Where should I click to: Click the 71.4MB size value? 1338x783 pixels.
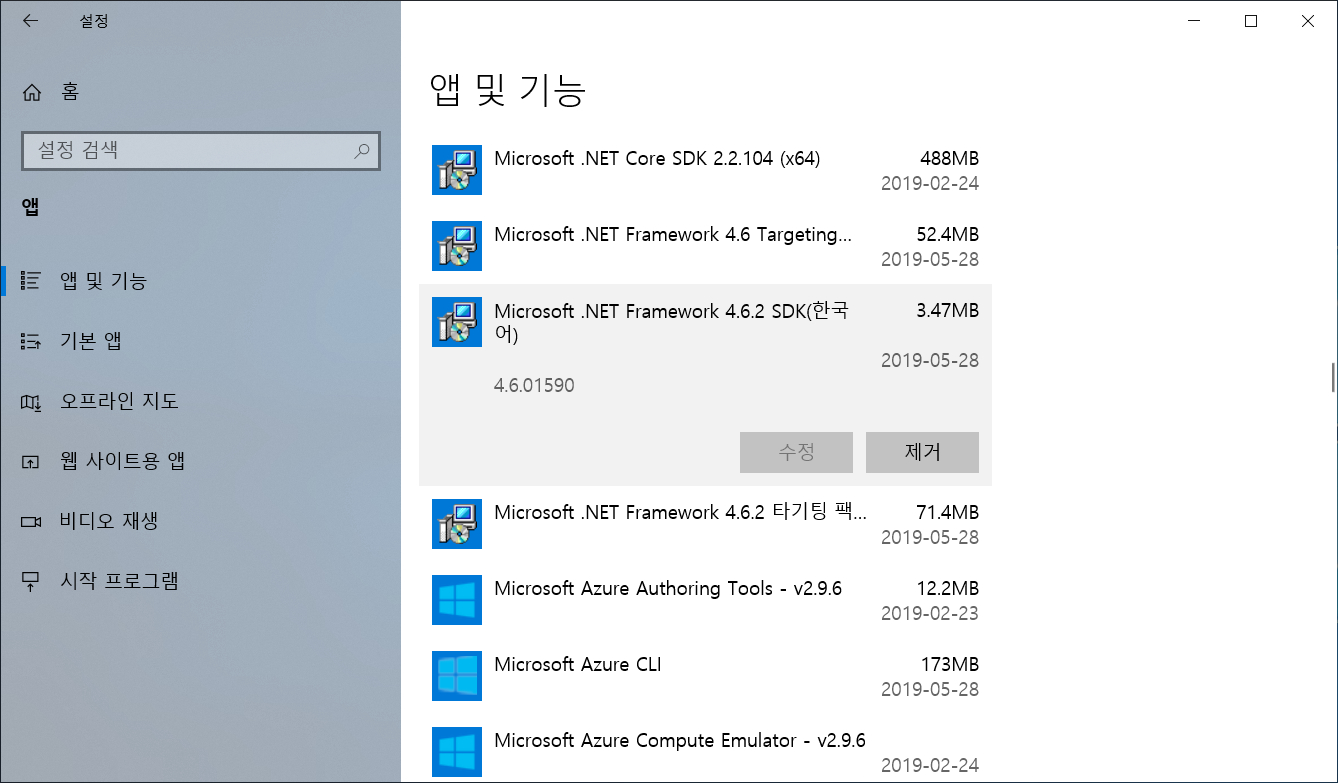tap(947, 512)
